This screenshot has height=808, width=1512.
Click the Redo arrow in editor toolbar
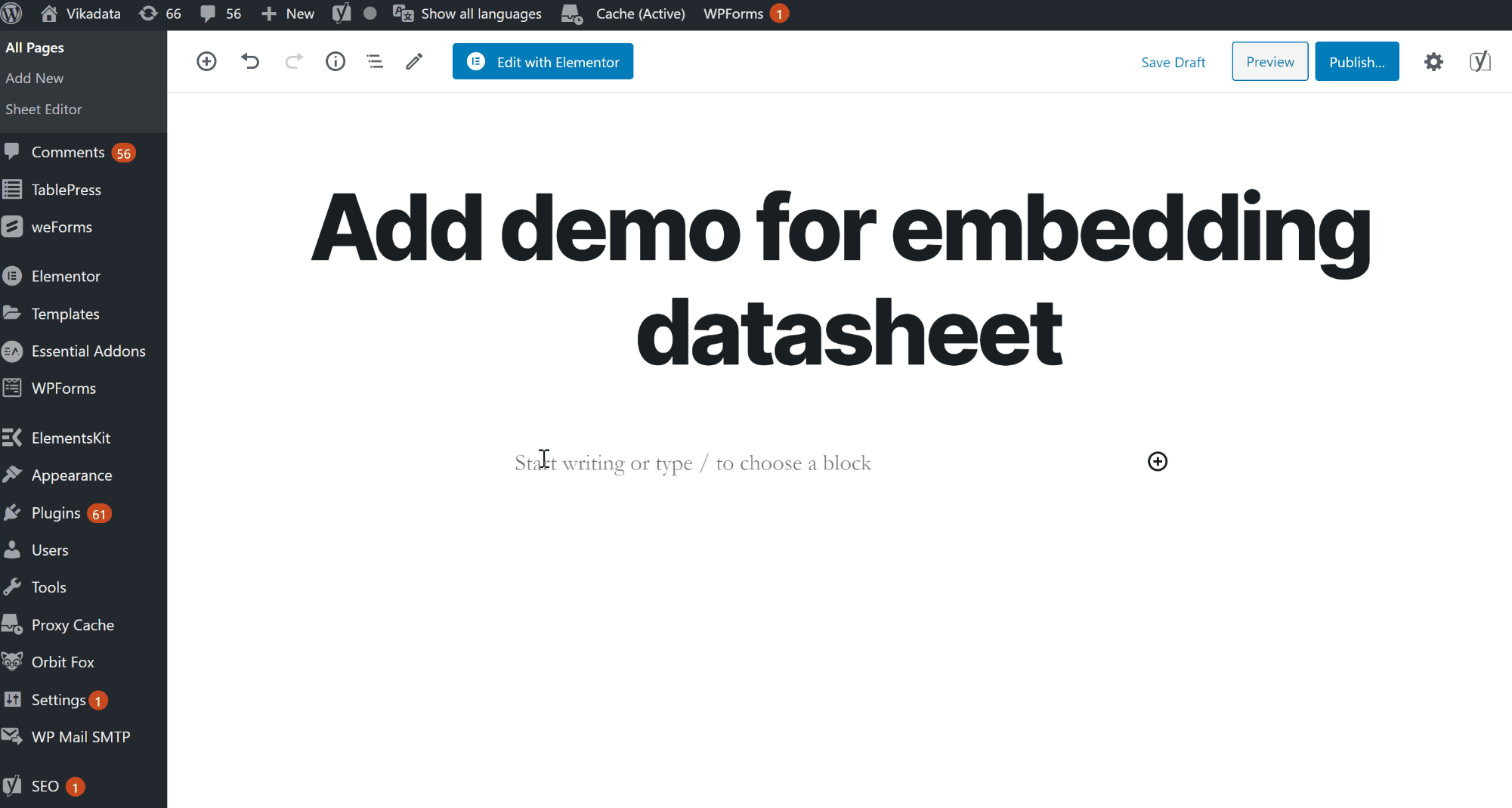click(293, 61)
